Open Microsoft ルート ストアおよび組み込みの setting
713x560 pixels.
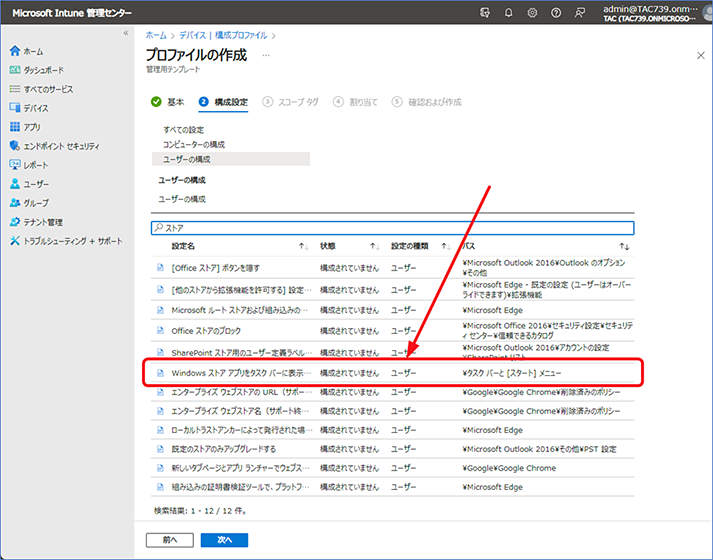coord(240,310)
